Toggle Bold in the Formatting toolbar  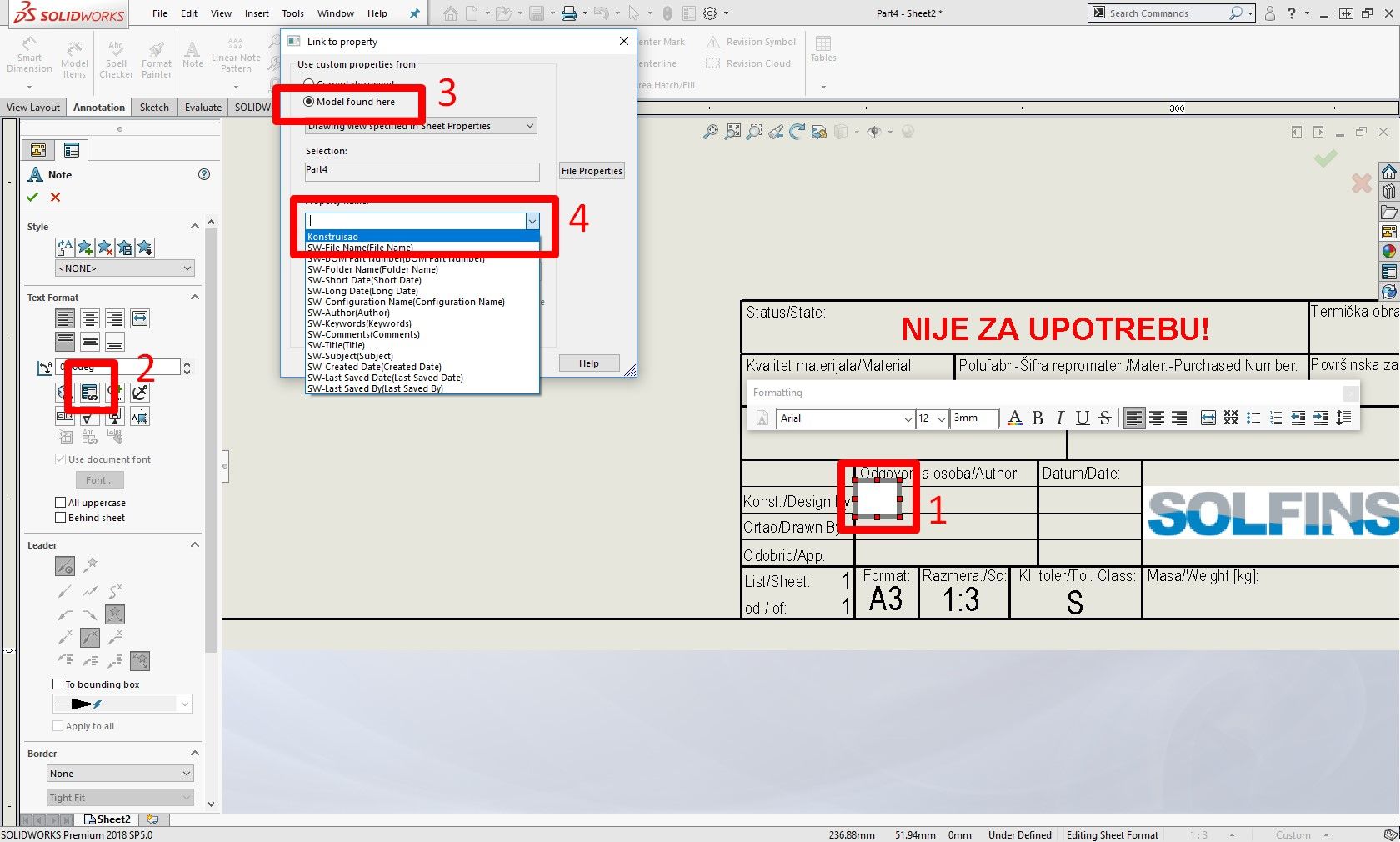[1037, 418]
